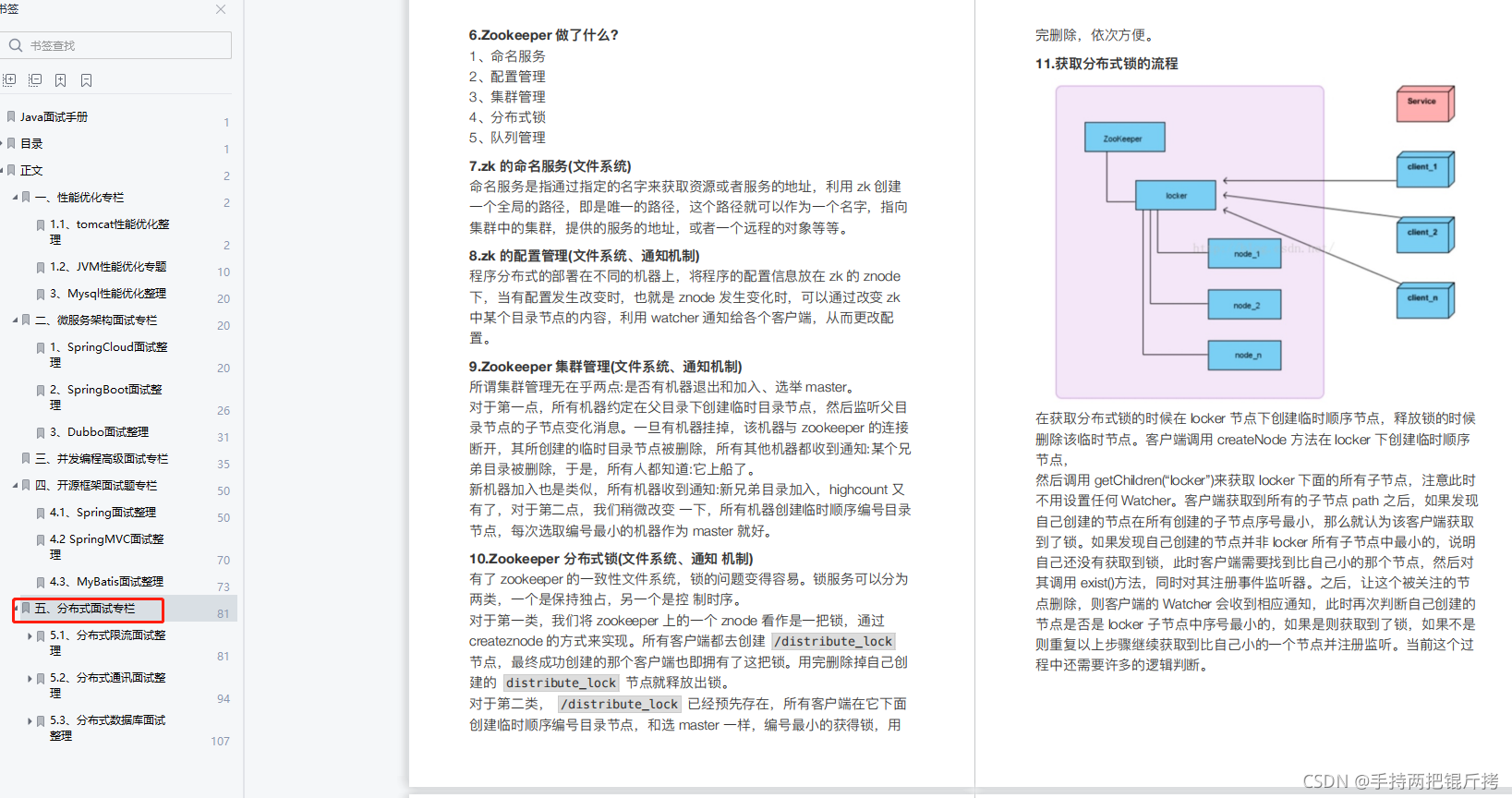This screenshot has width=1512, height=798.
Task: Click heading 11.获取分布式锁的流程
Action: point(1107,64)
